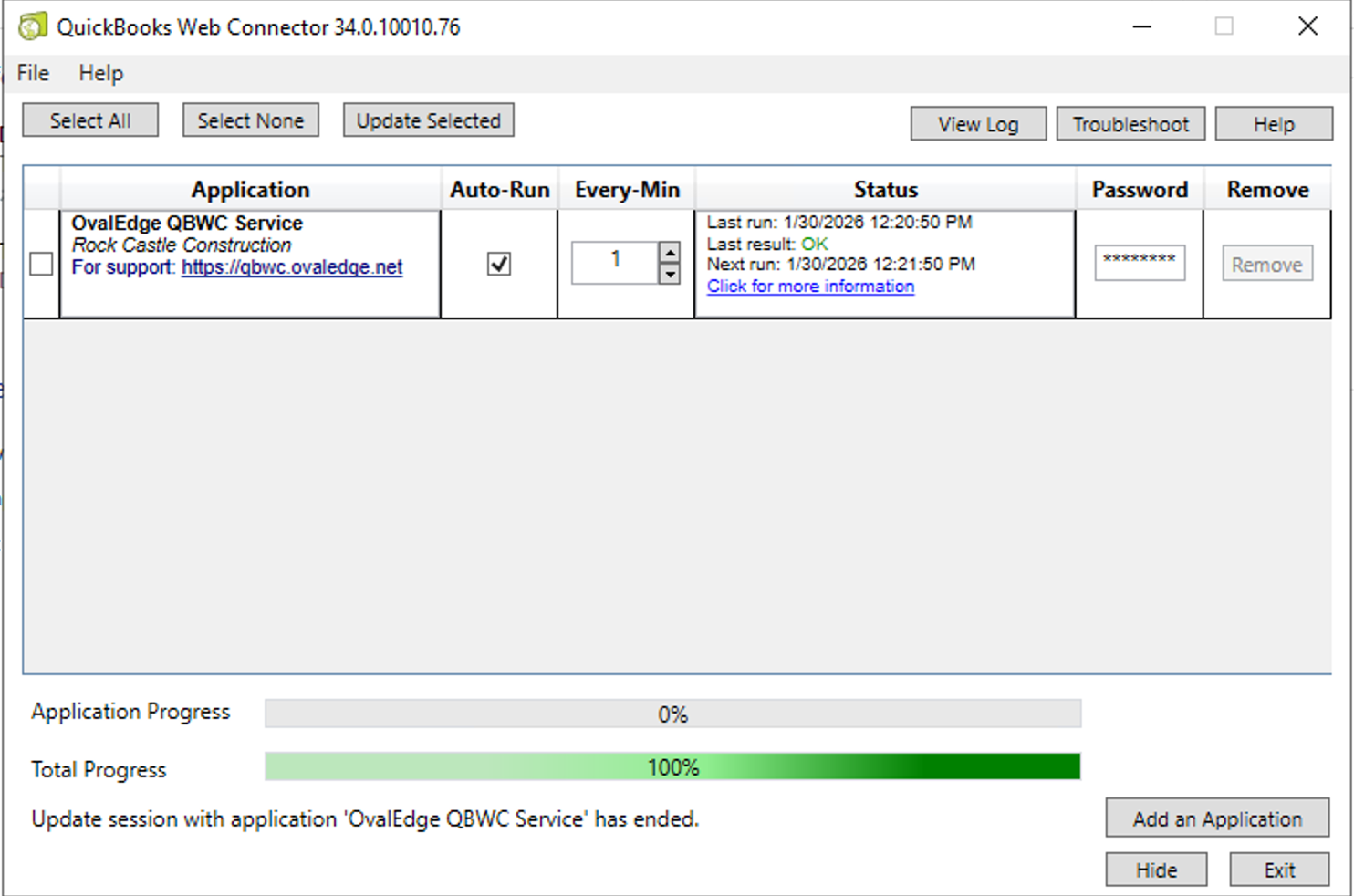Image resolution: width=1354 pixels, height=896 pixels.
Task: Click the Password column header
Action: click(1140, 189)
